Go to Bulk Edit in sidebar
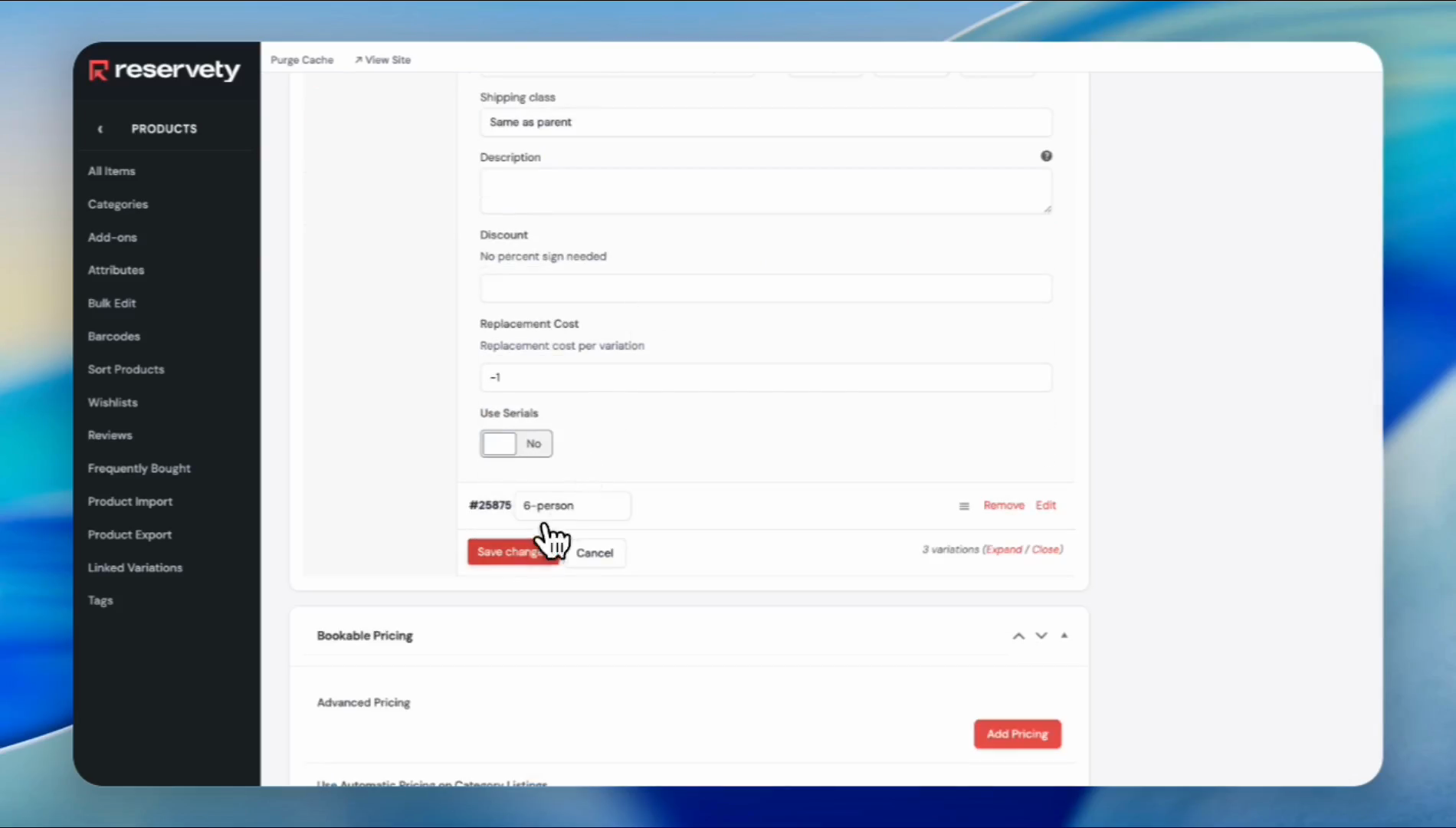The width and height of the screenshot is (1456, 828). [112, 304]
